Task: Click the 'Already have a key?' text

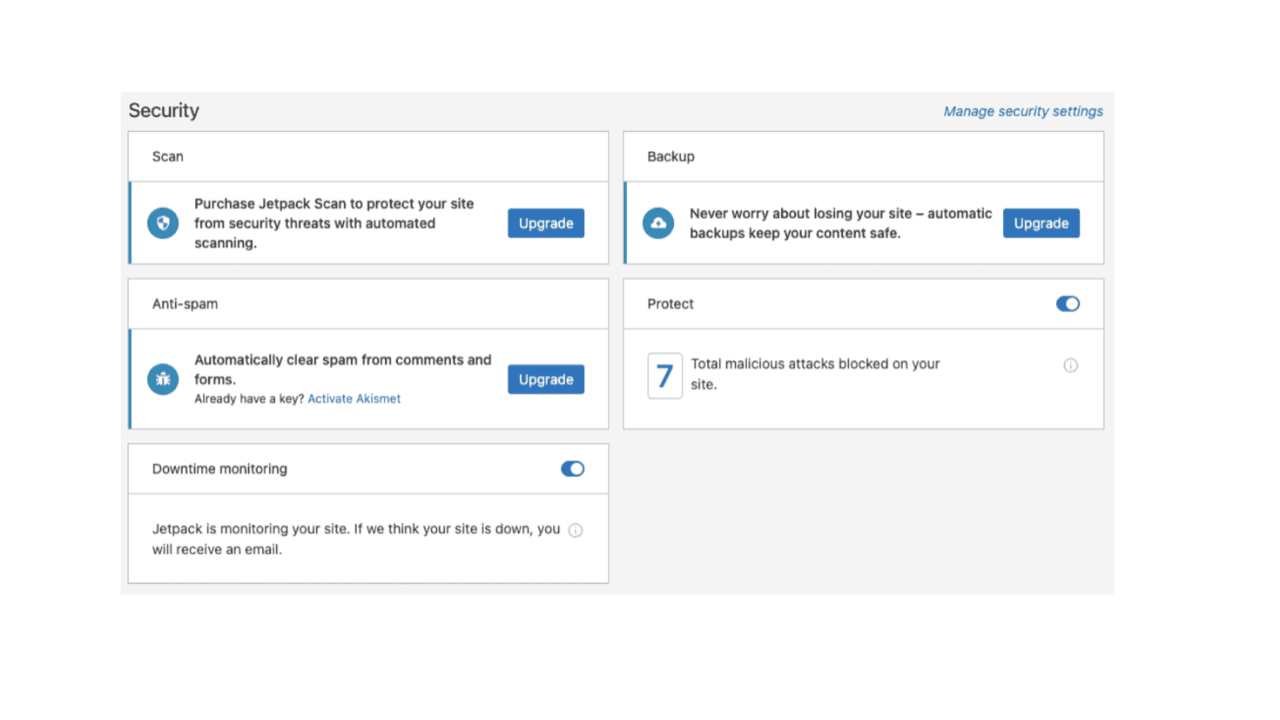Action: [249, 398]
